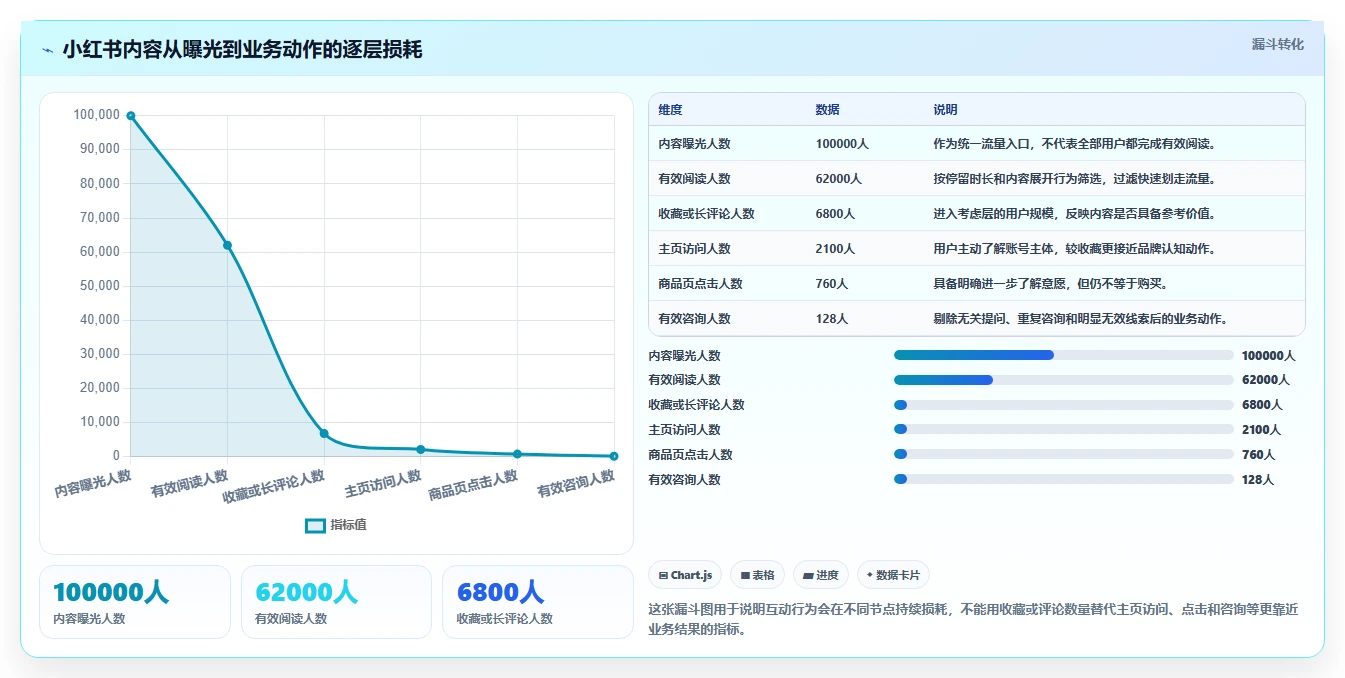Screen dimensions: 1345x678
Task: Open the 100000人 内容曝光人数 stat card
Action: click(135, 602)
